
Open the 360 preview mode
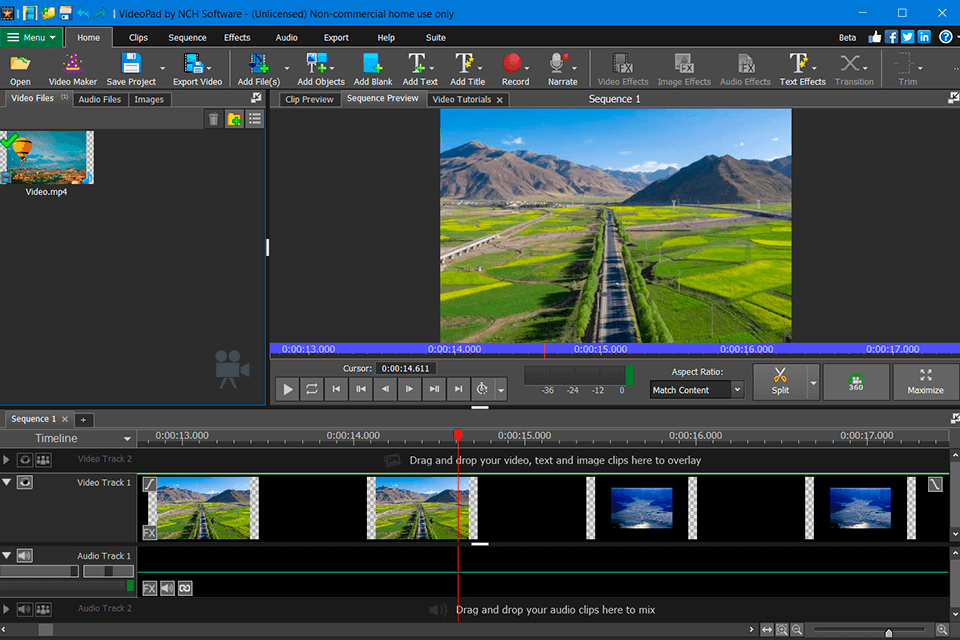tap(855, 382)
